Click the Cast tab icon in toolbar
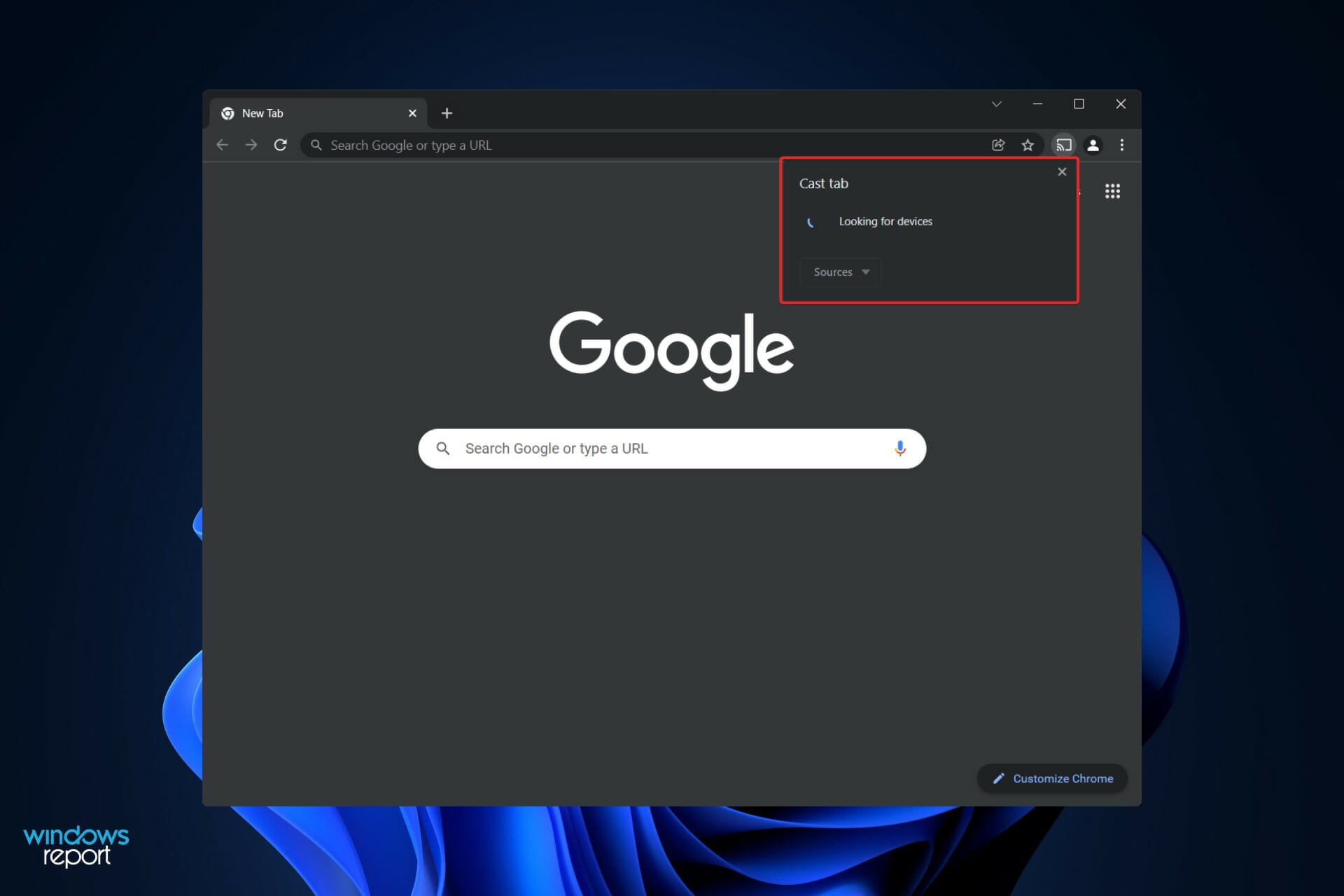 pyautogui.click(x=1062, y=145)
